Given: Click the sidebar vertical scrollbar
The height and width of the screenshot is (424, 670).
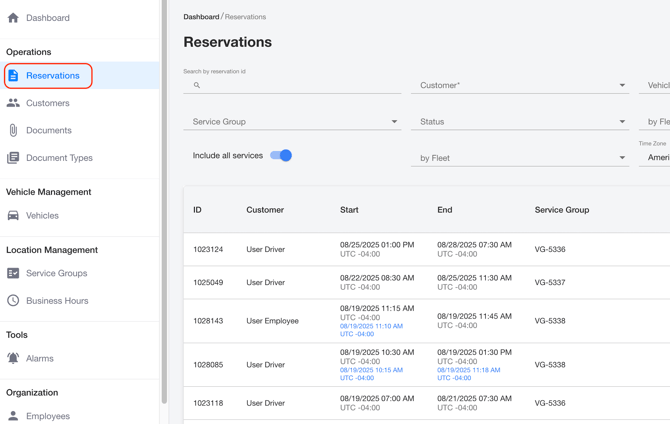Looking at the screenshot, I should pos(164,200).
